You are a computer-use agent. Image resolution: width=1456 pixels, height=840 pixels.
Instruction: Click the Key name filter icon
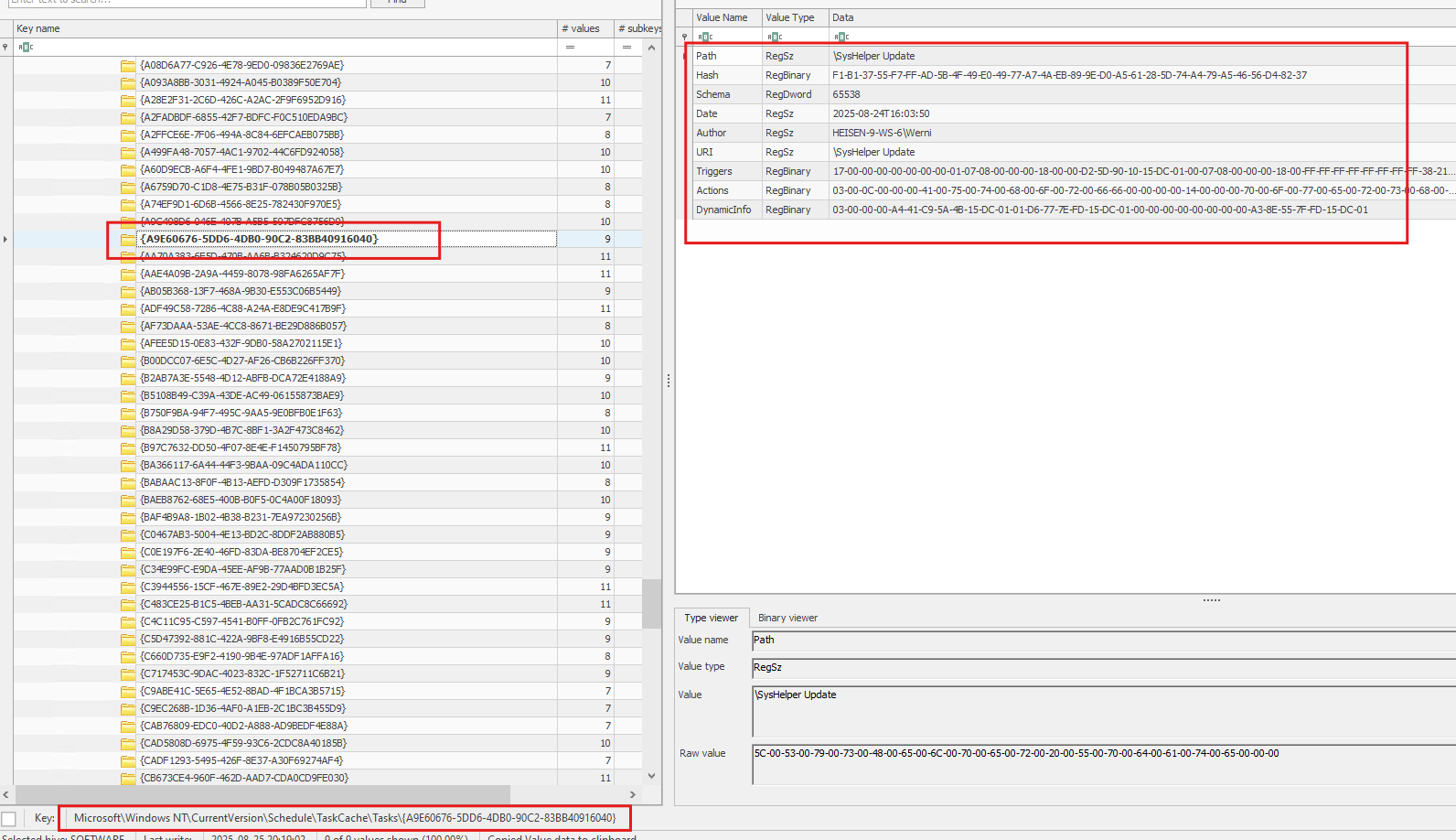click(x=25, y=47)
